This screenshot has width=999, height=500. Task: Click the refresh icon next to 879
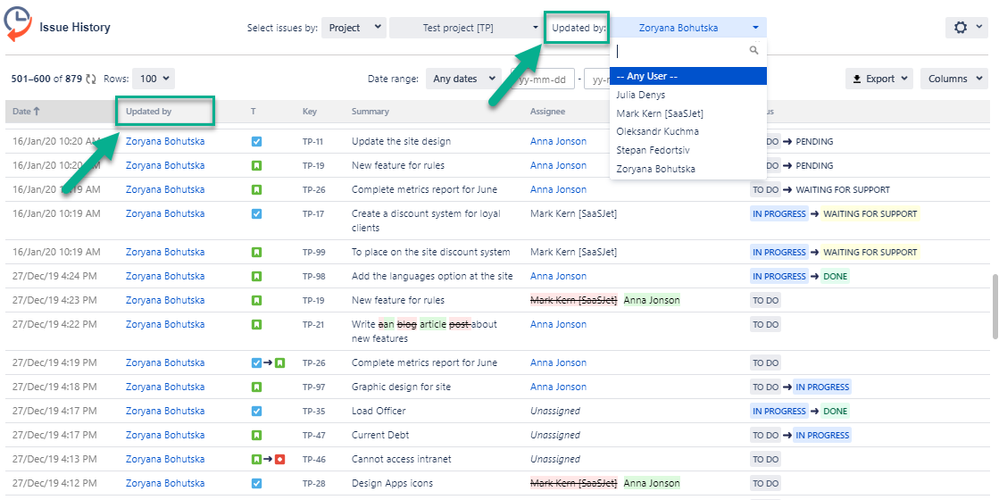(x=91, y=79)
